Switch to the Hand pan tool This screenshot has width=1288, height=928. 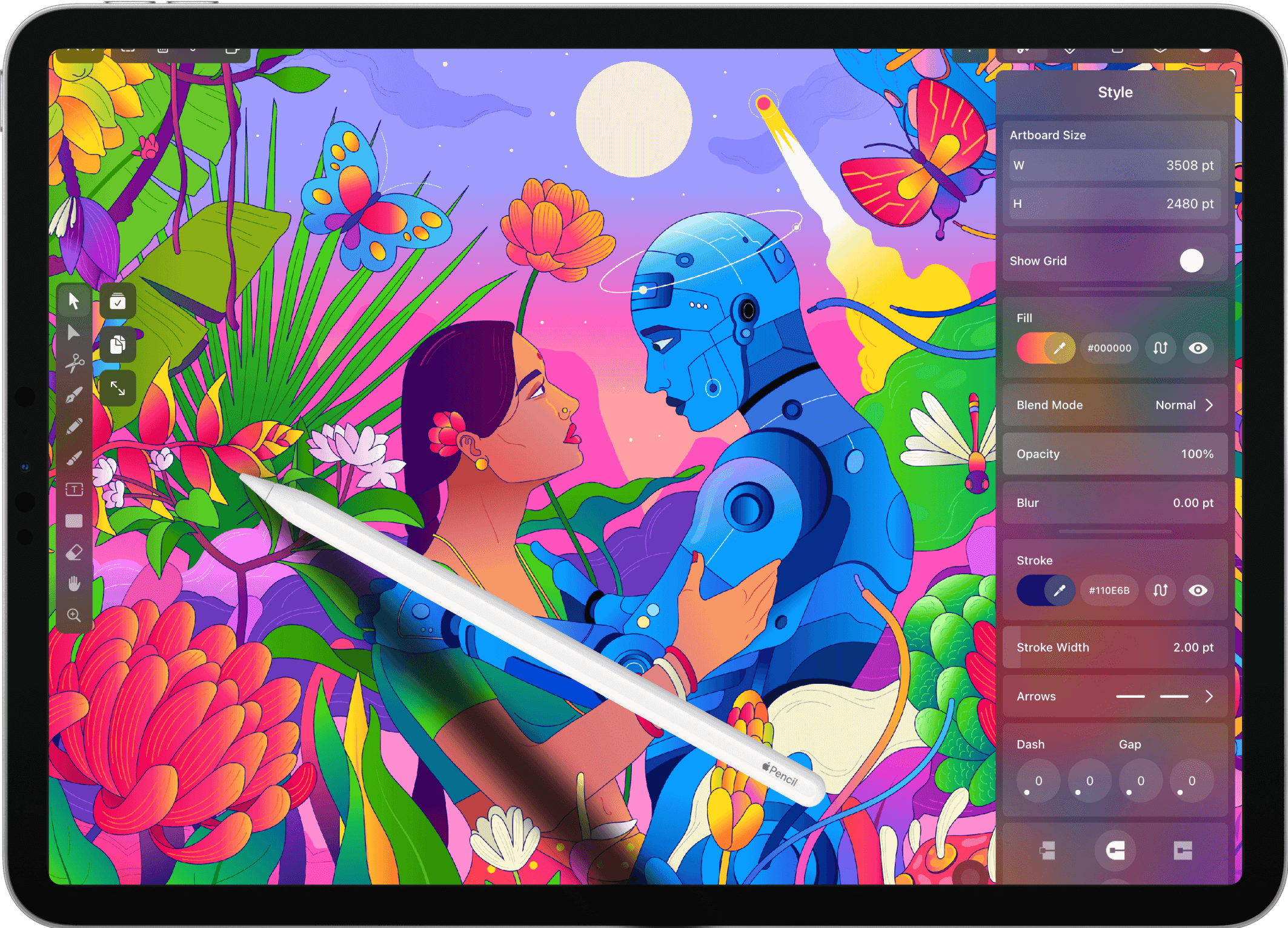74,584
